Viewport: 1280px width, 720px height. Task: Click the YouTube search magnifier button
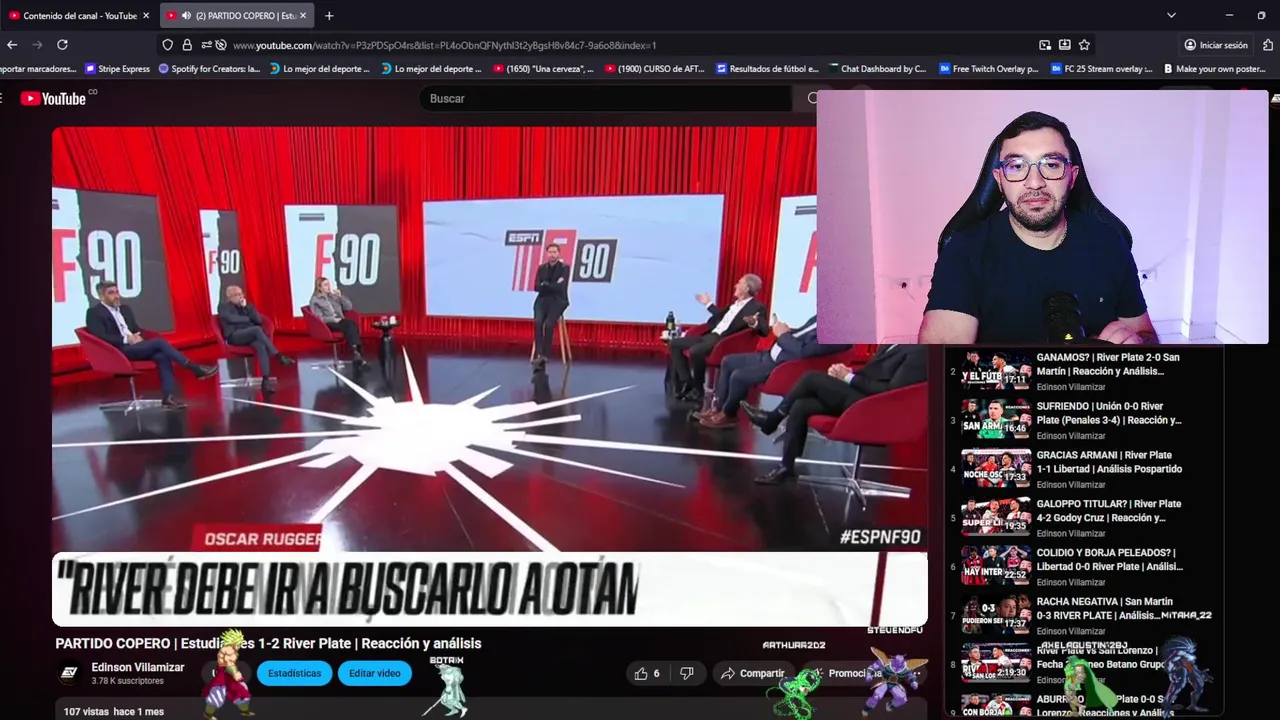811,98
